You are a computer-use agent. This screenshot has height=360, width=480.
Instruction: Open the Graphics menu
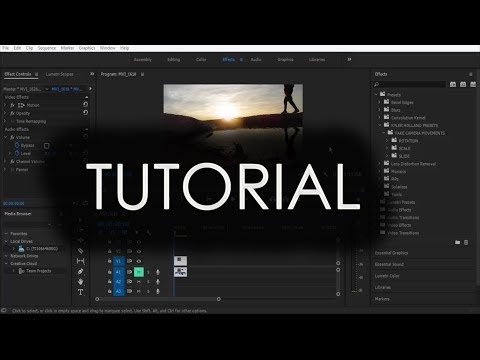pyautogui.click(x=87, y=48)
